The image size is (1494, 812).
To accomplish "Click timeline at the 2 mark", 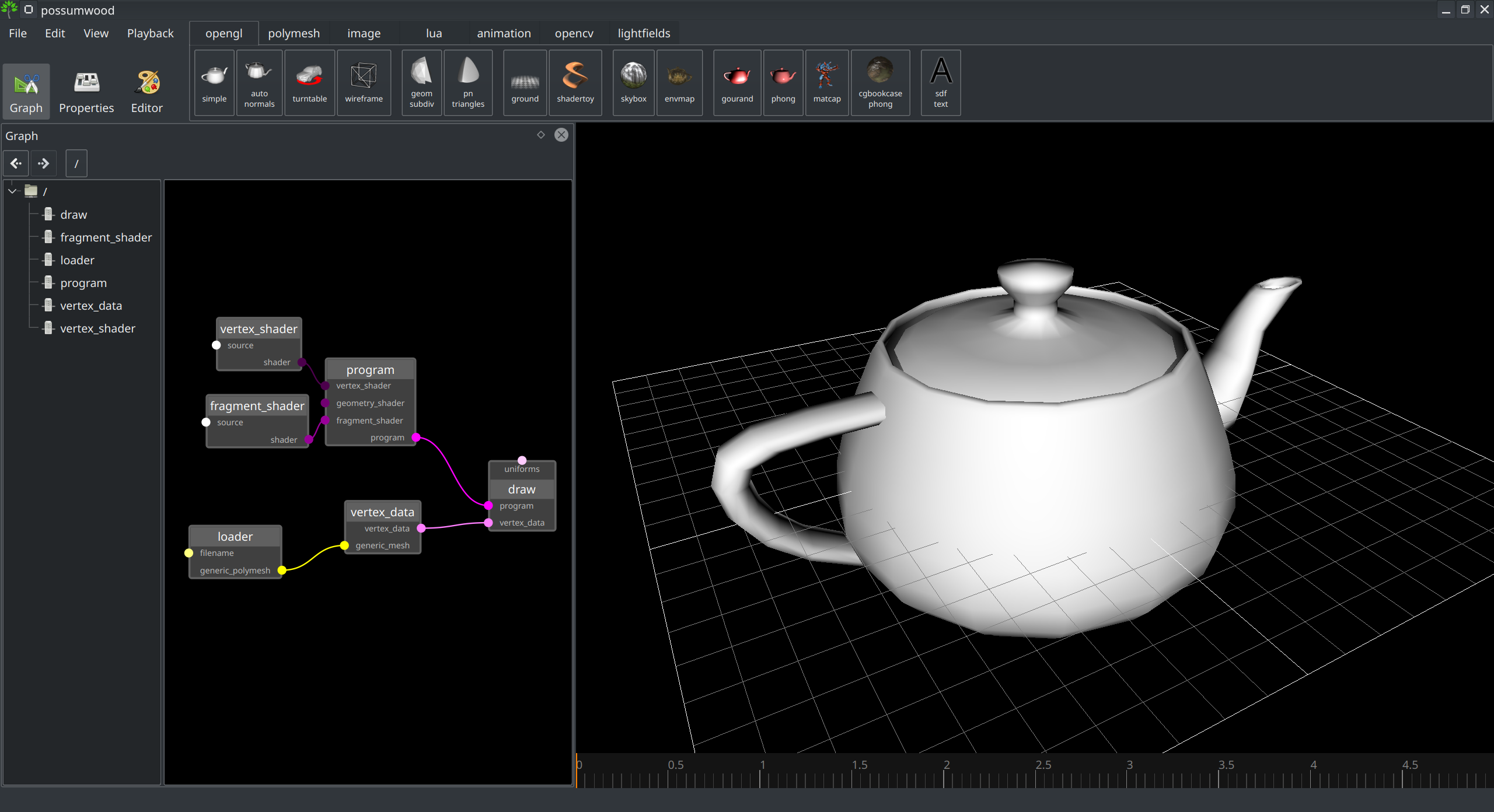I will pyautogui.click(x=944, y=776).
